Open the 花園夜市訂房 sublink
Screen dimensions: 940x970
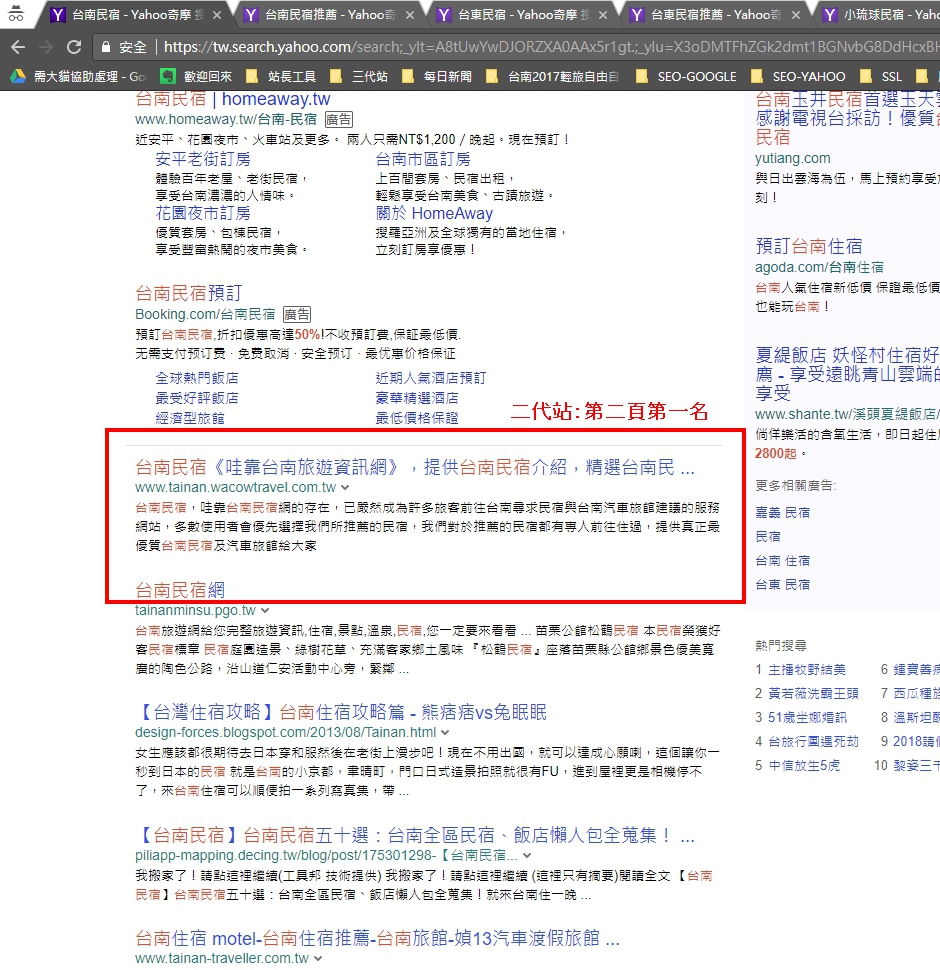coord(203,213)
